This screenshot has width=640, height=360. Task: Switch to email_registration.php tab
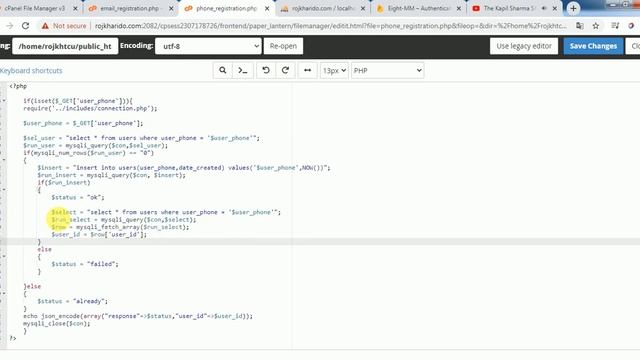click(x=130, y=8)
